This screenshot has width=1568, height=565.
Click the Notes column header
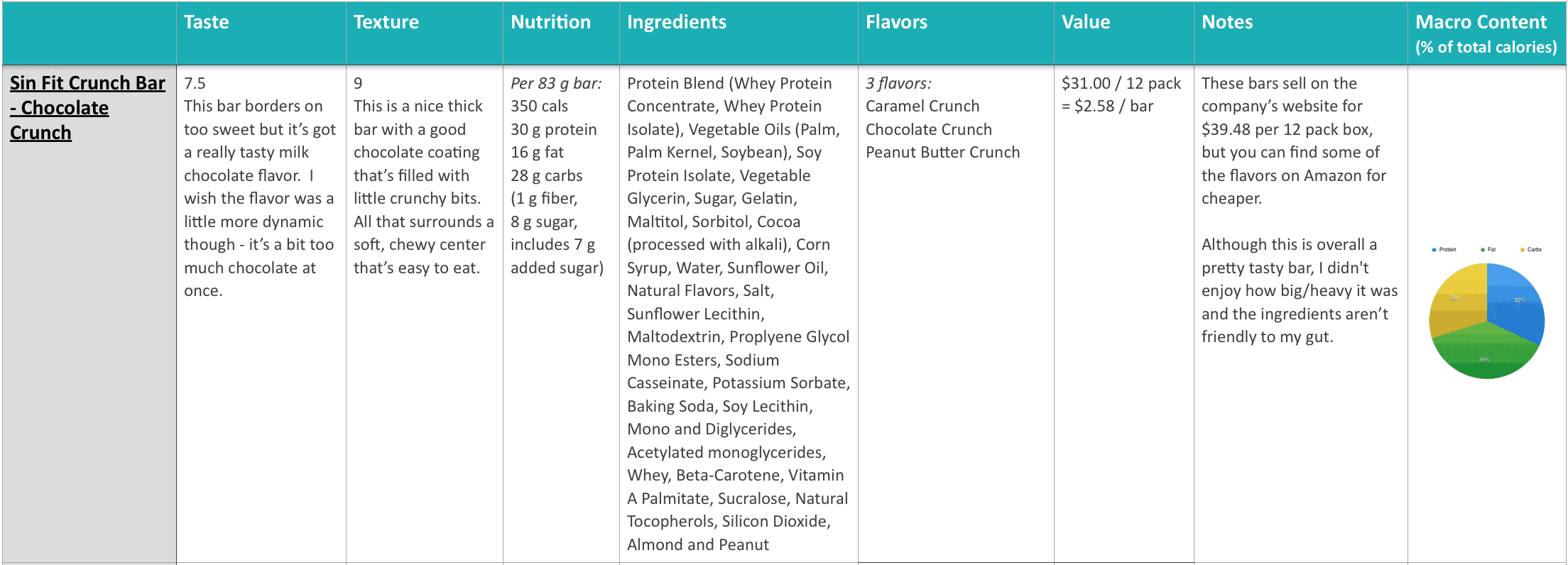(1227, 22)
